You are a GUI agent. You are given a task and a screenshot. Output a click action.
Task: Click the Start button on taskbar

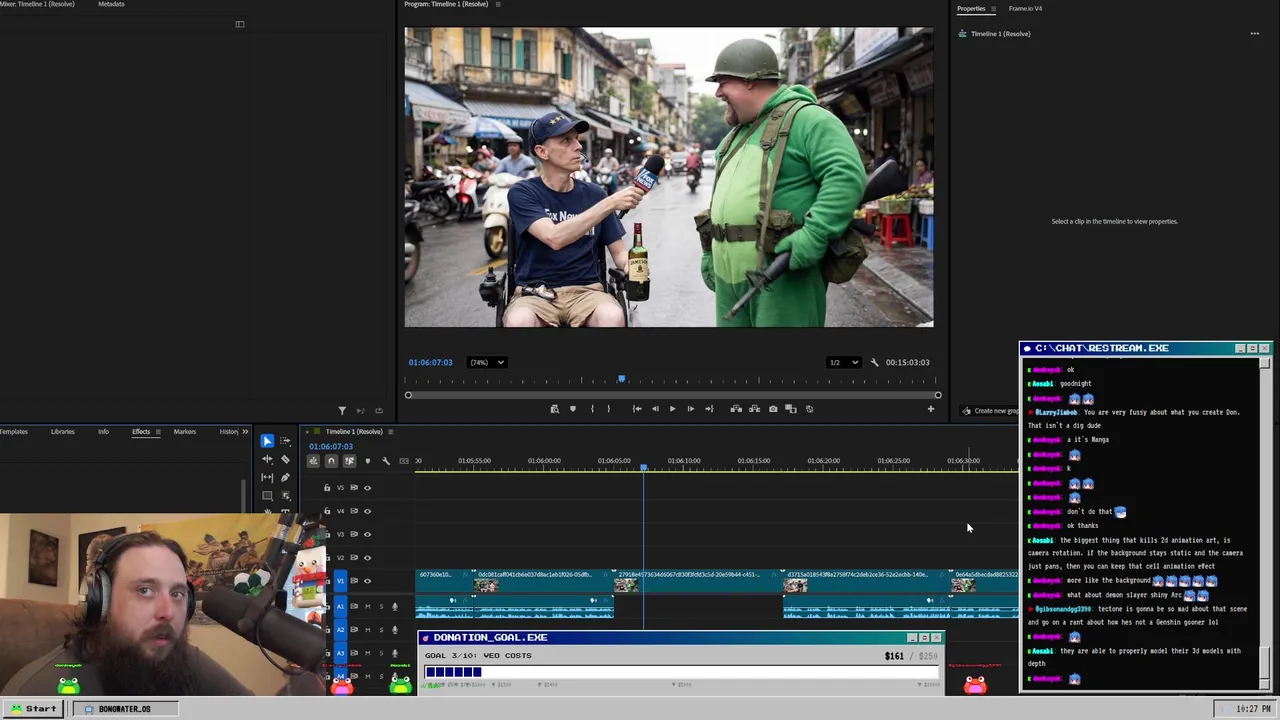click(33, 709)
